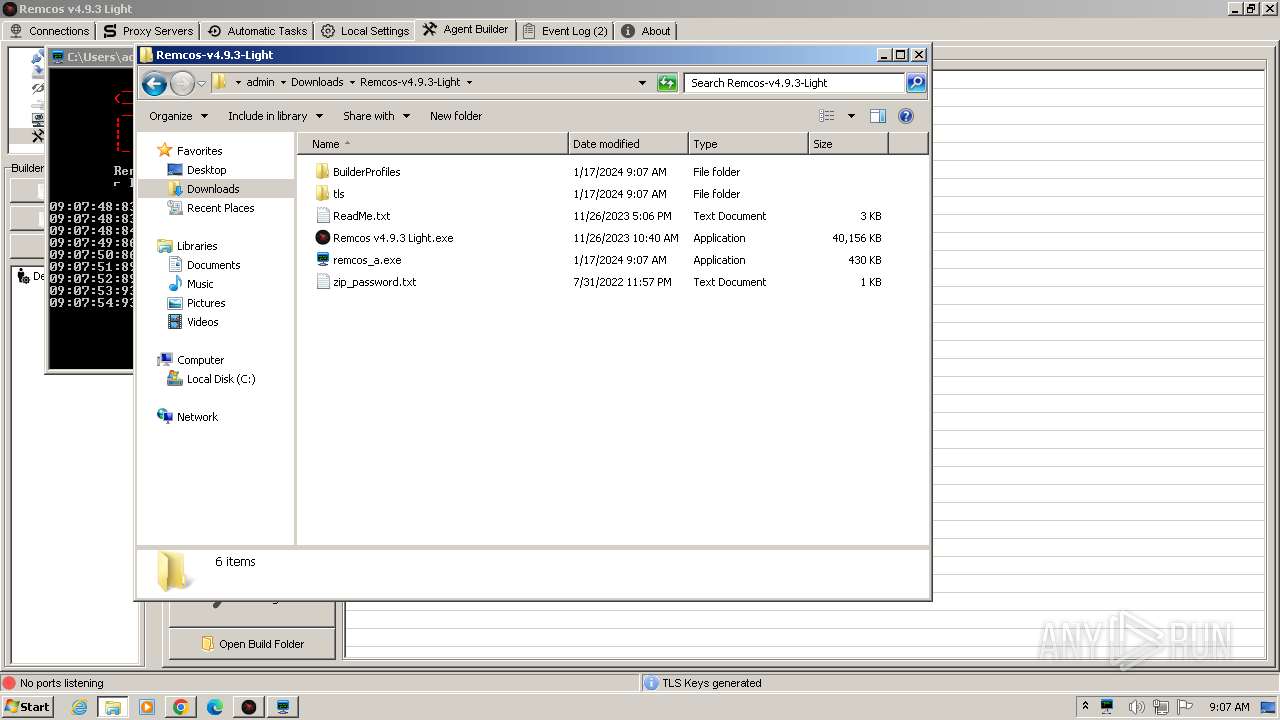
Task: Click the console window taskbar icon
Action: (283, 707)
